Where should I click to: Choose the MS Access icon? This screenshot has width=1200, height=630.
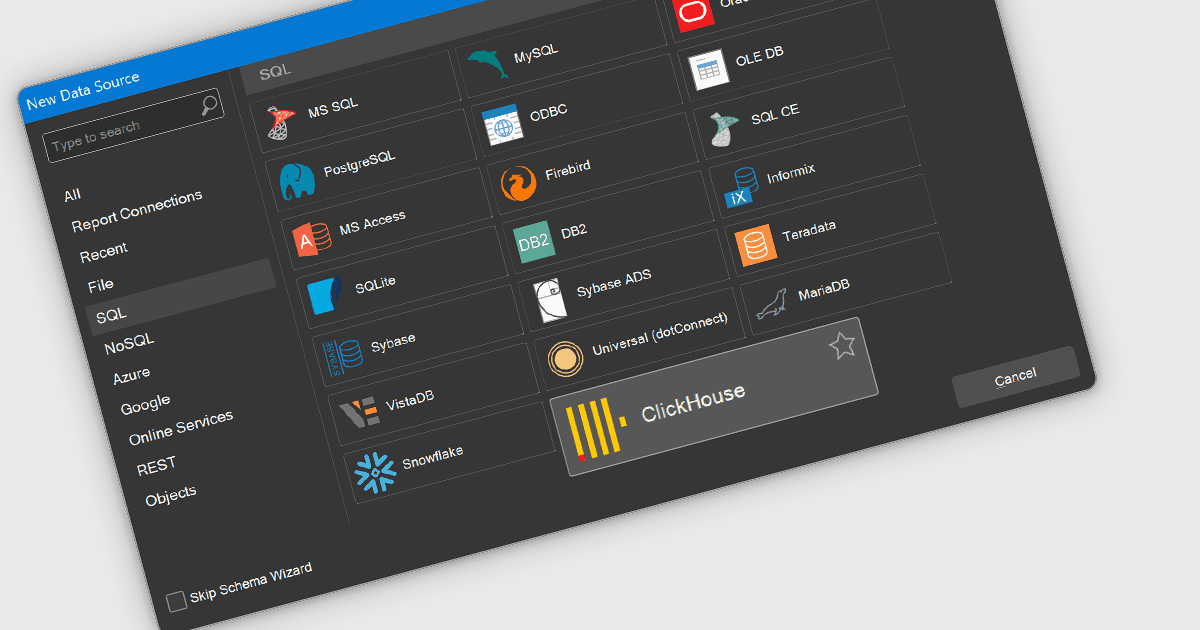tap(312, 240)
